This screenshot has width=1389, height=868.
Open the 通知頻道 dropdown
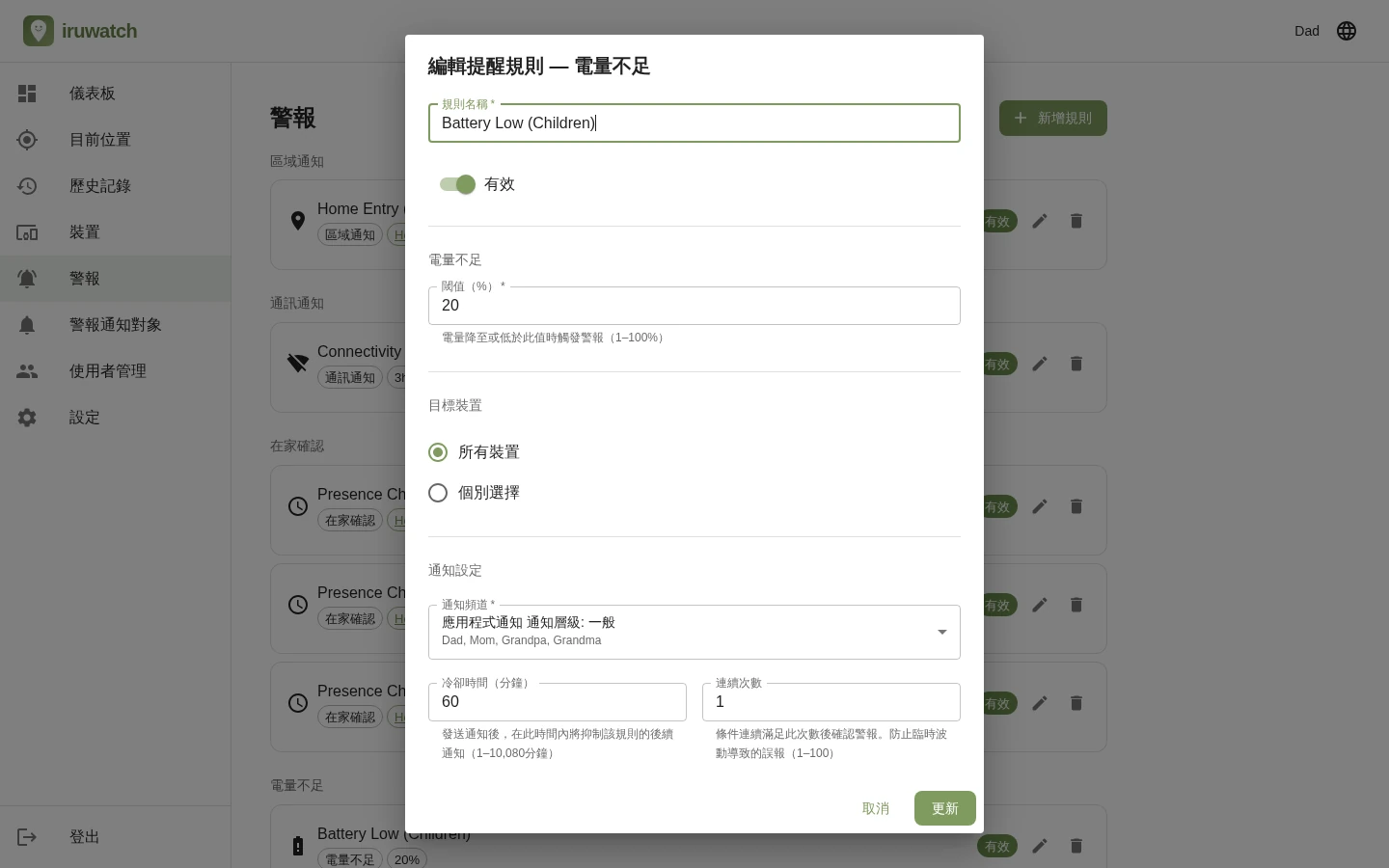coord(694,632)
